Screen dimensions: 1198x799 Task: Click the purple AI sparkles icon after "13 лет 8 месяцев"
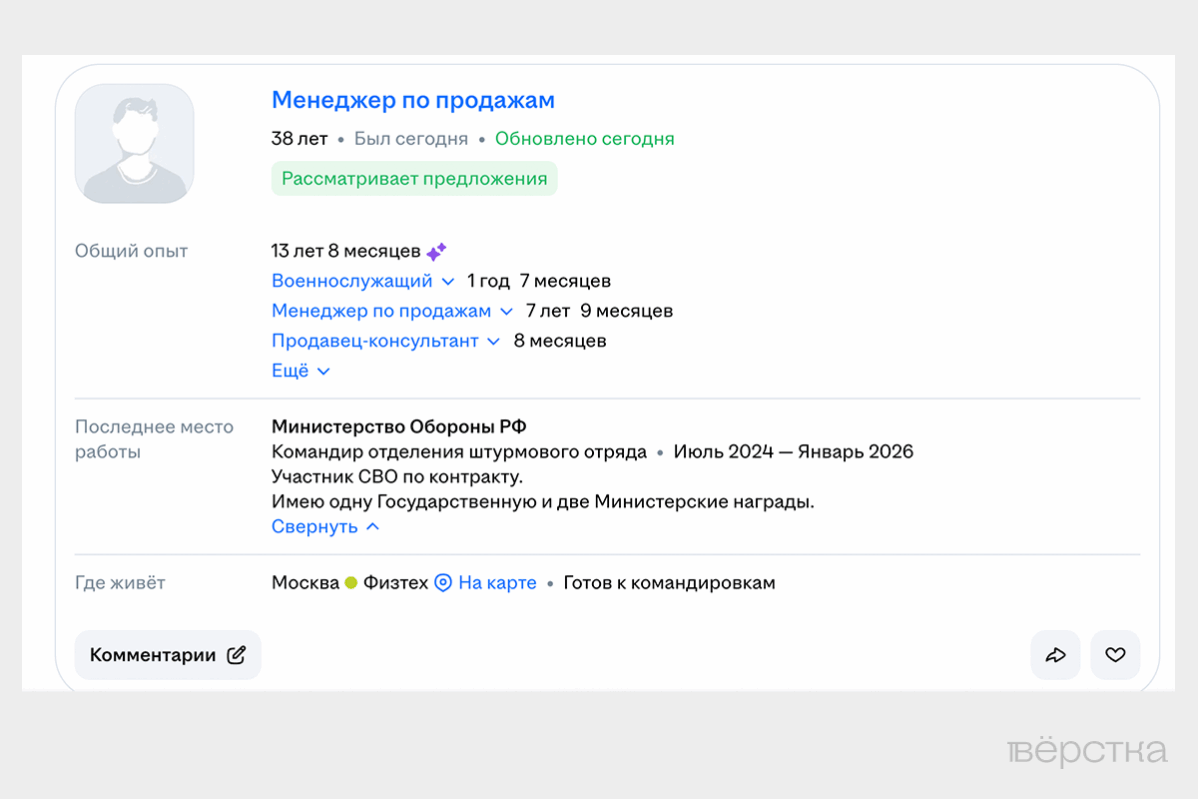pos(435,251)
